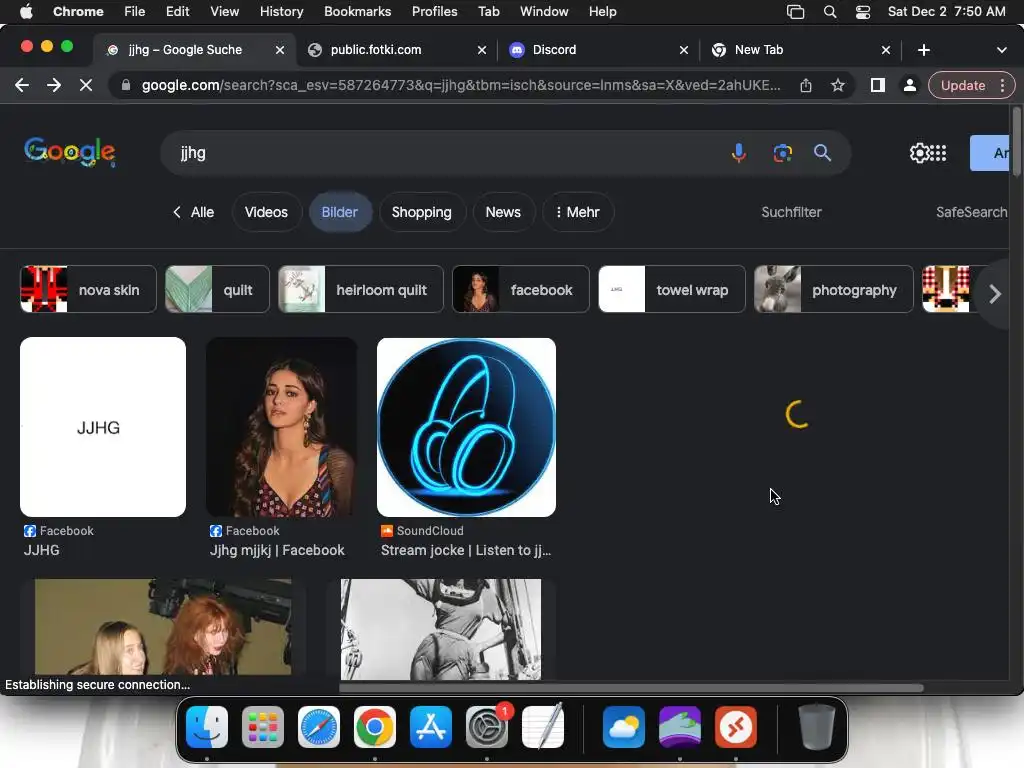Open the JJHG white image result
1024x768 pixels.
[x=103, y=427]
